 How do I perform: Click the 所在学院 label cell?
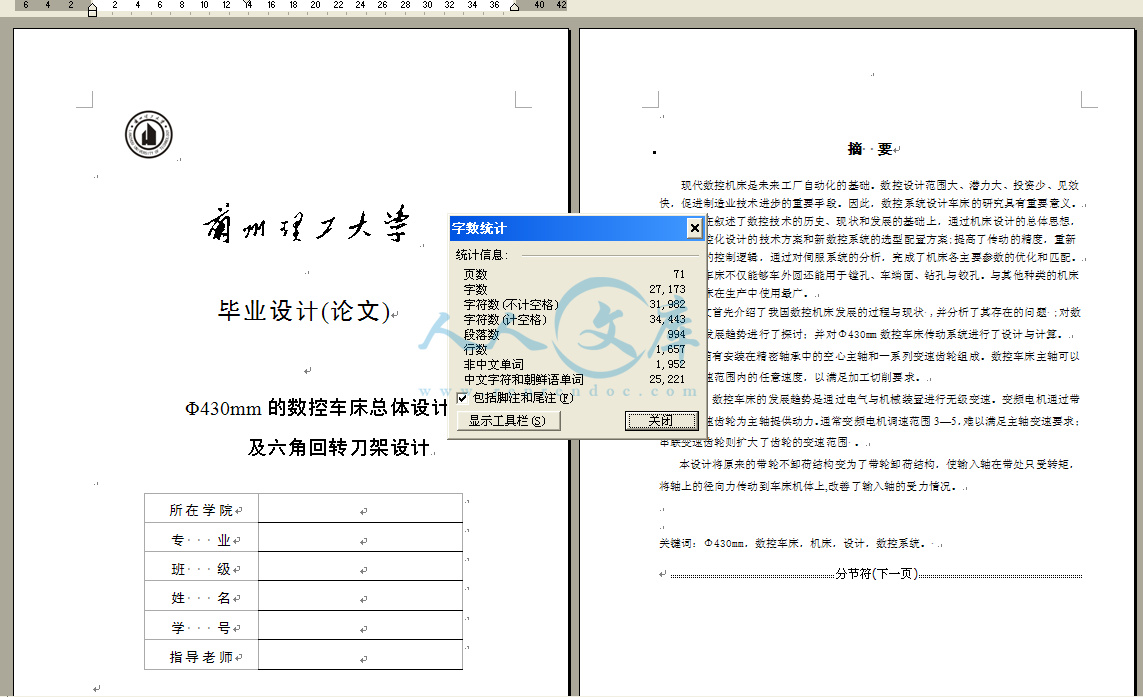(x=201, y=508)
